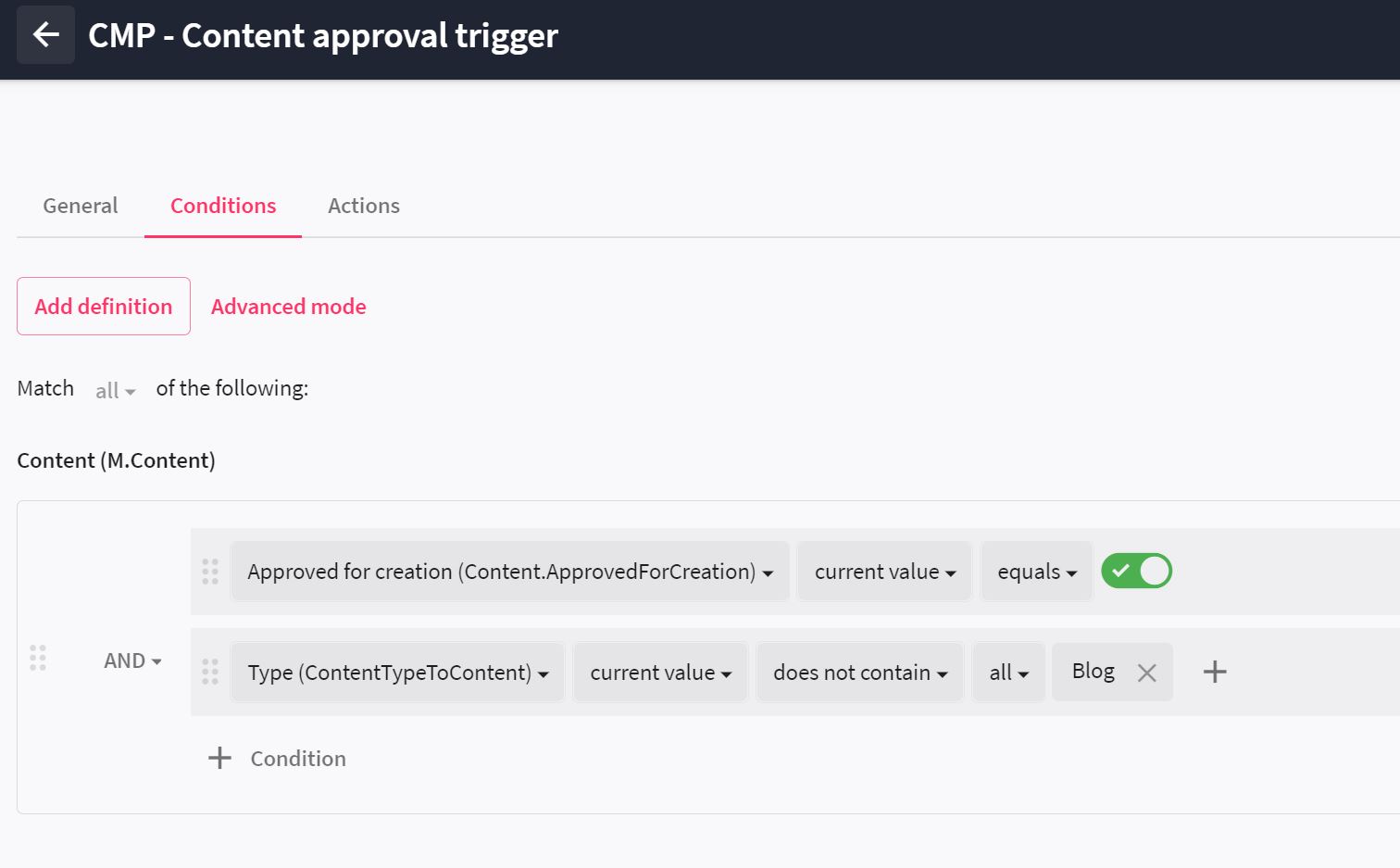The image size is (1400, 868).
Task: Disable the green toggle on the equals condition
Action: (x=1136, y=571)
